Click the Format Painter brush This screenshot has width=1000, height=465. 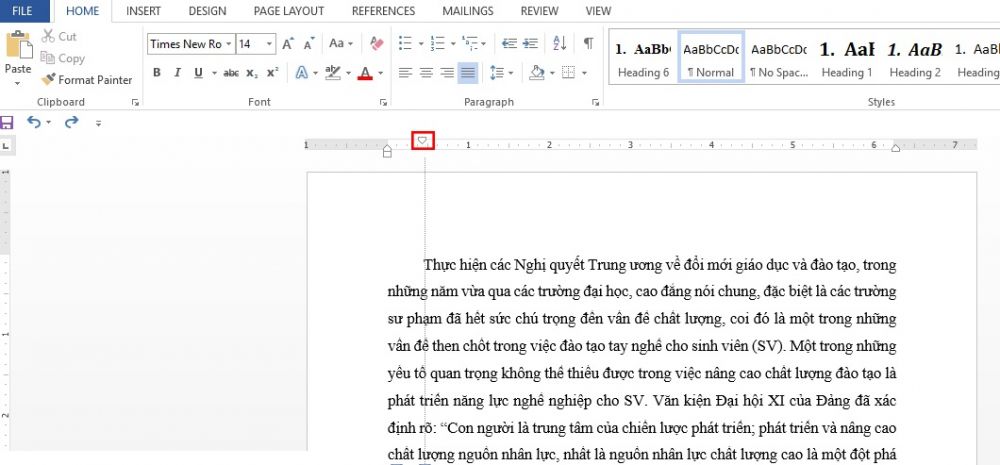point(86,80)
